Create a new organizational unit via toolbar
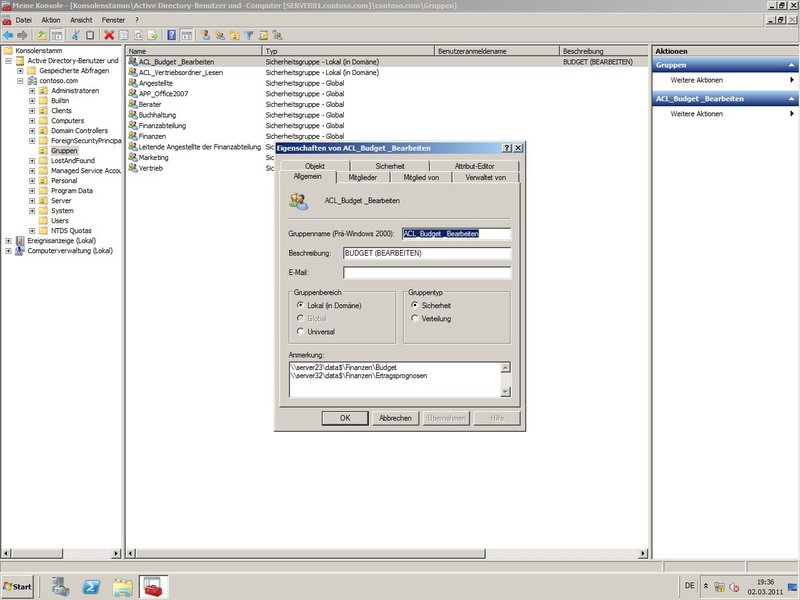 [x=235, y=35]
